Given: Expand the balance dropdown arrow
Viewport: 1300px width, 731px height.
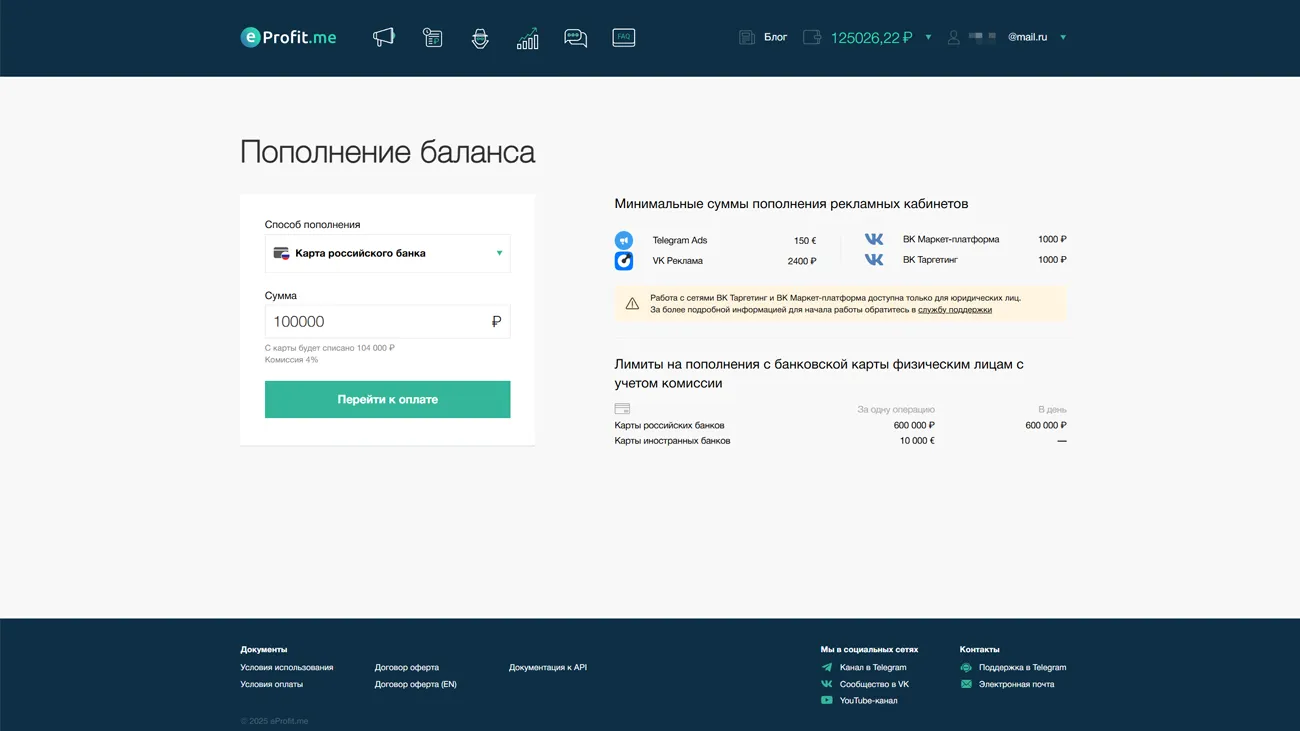Looking at the screenshot, I should 928,37.
